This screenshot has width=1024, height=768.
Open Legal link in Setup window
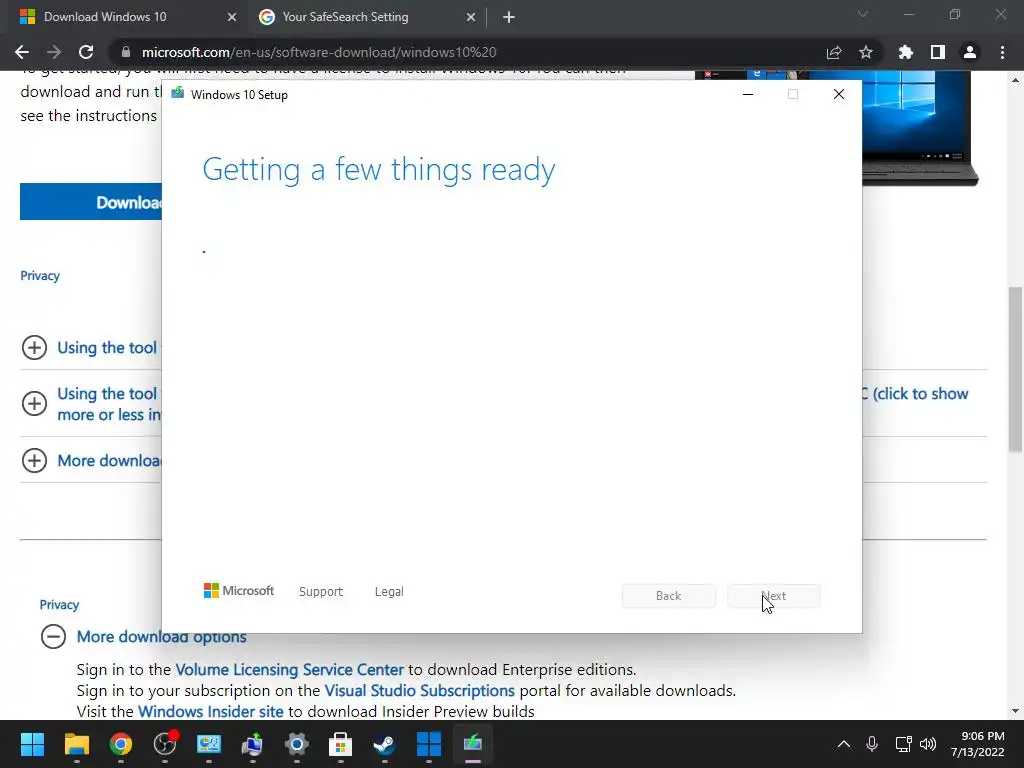[x=389, y=592]
